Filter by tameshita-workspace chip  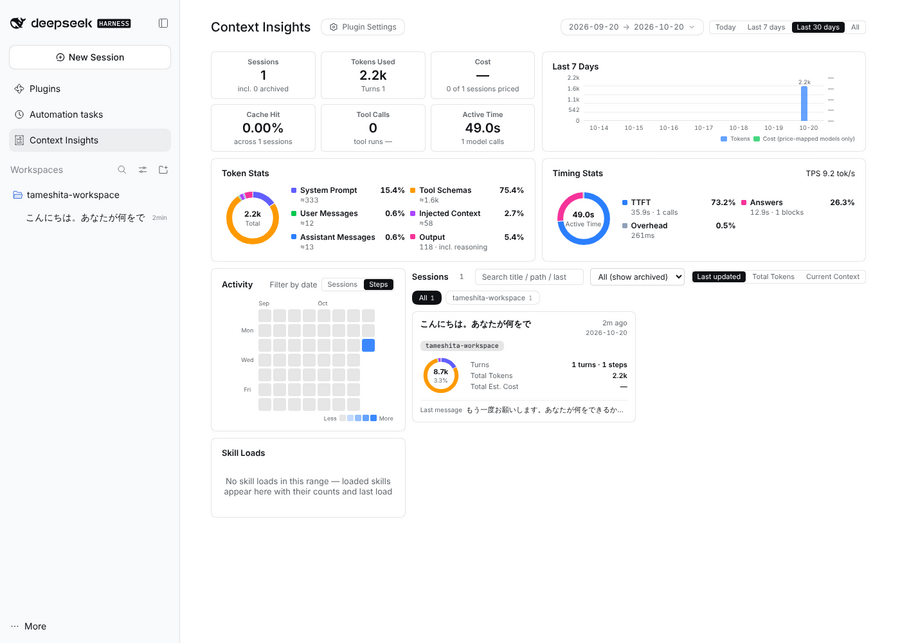(492, 298)
